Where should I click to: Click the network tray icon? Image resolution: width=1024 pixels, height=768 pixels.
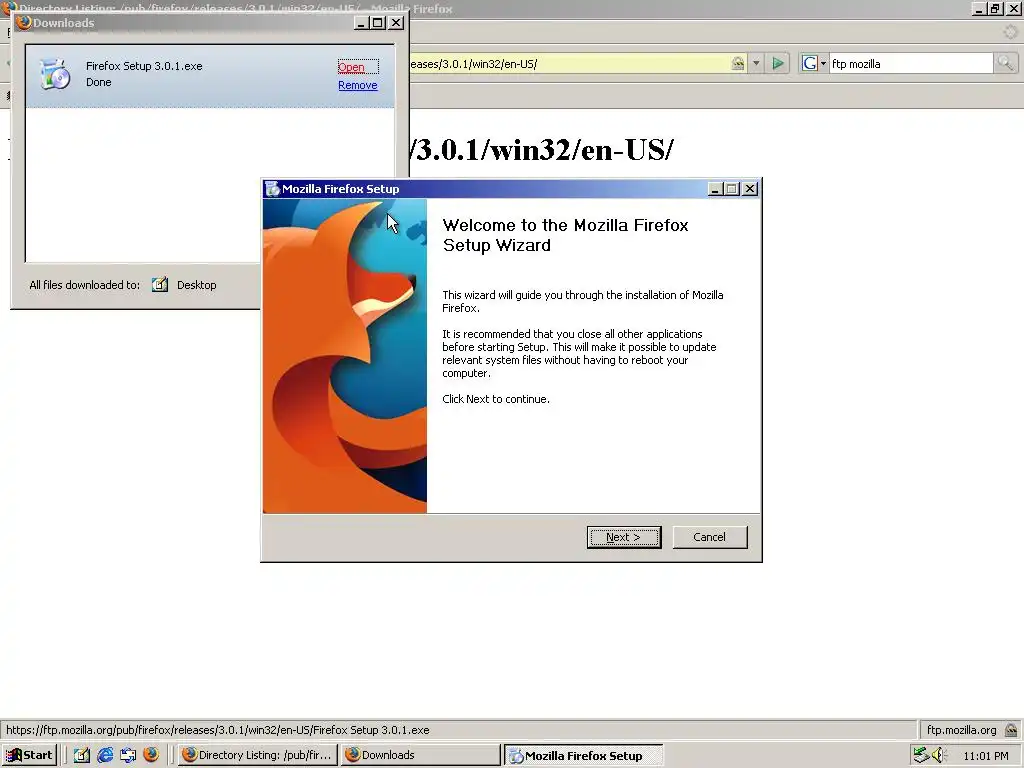pyautogui.click(x=921, y=755)
